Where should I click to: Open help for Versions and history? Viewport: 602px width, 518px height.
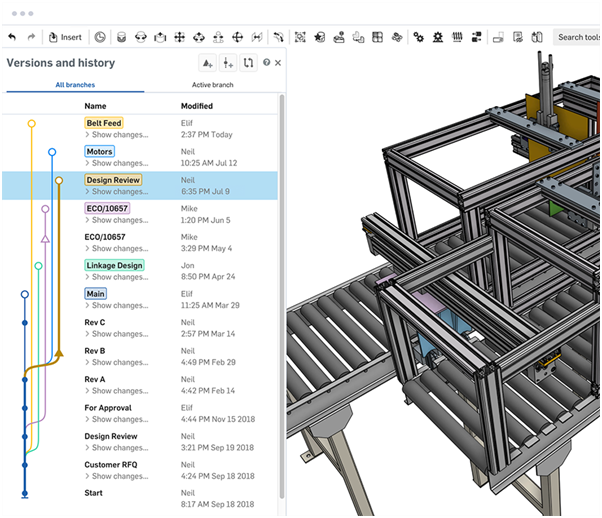click(x=266, y=63)
